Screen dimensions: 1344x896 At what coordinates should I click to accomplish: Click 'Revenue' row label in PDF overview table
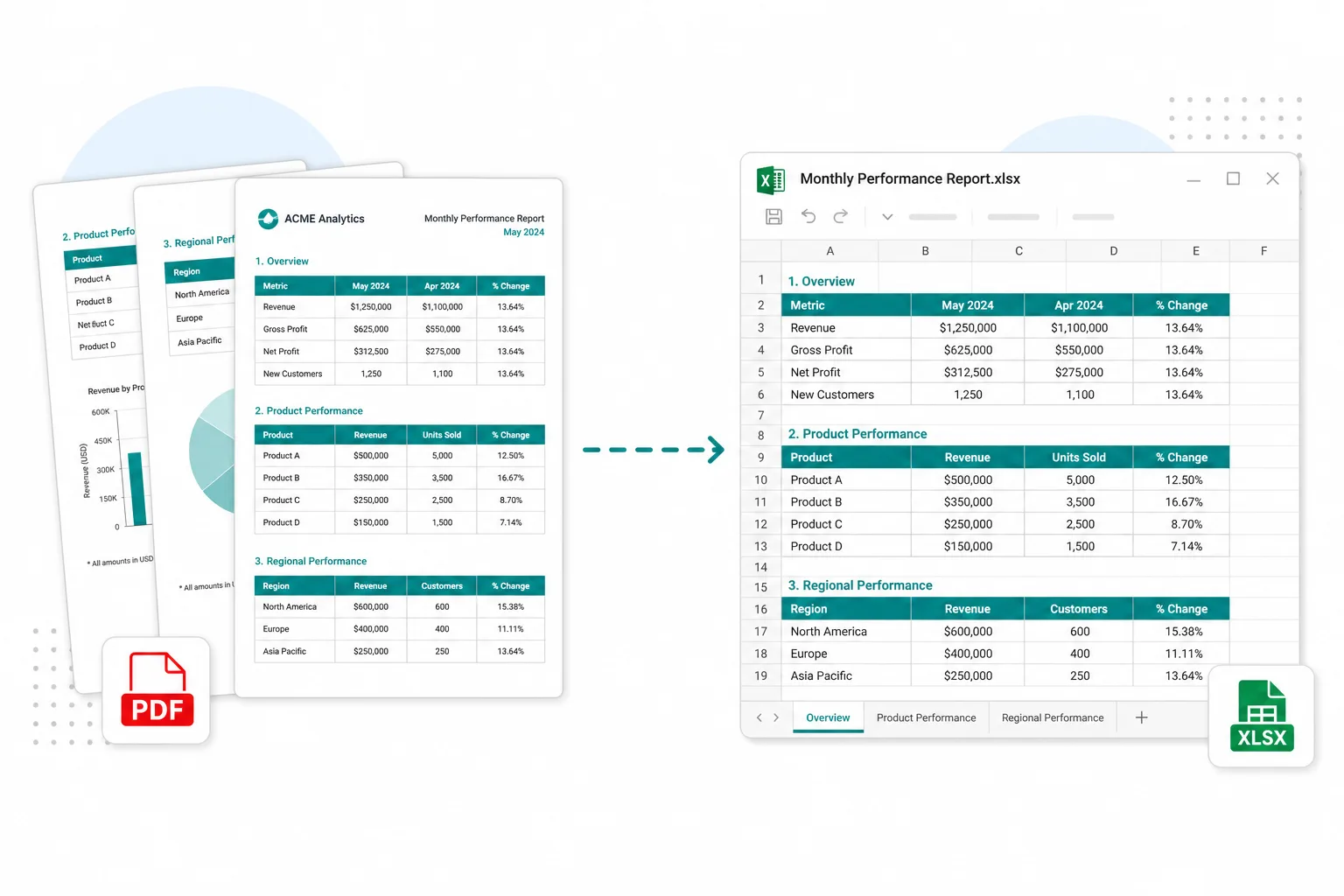click(x=279, y=307)
